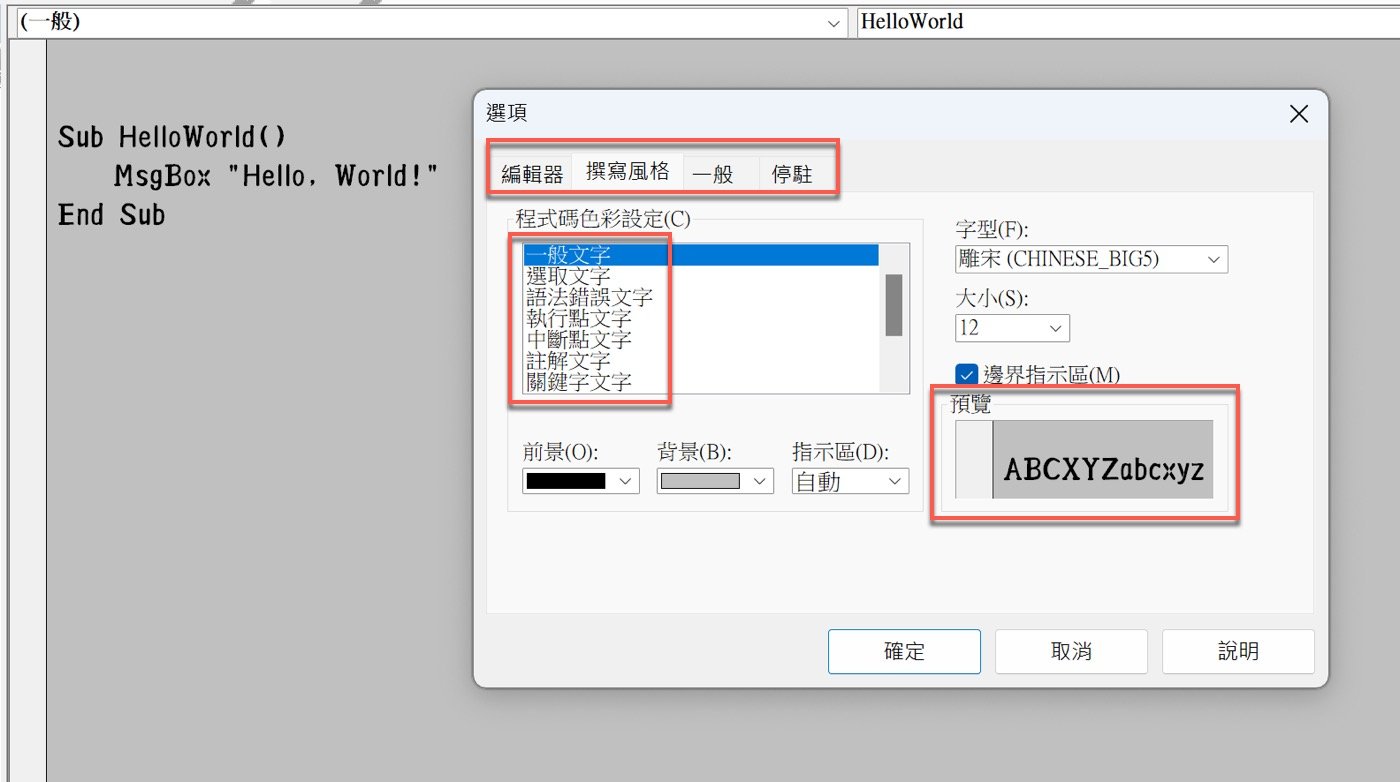
Task: Open the 前景 foreground color dropdown
Action: pyautogui.click(x=580, y=481)
